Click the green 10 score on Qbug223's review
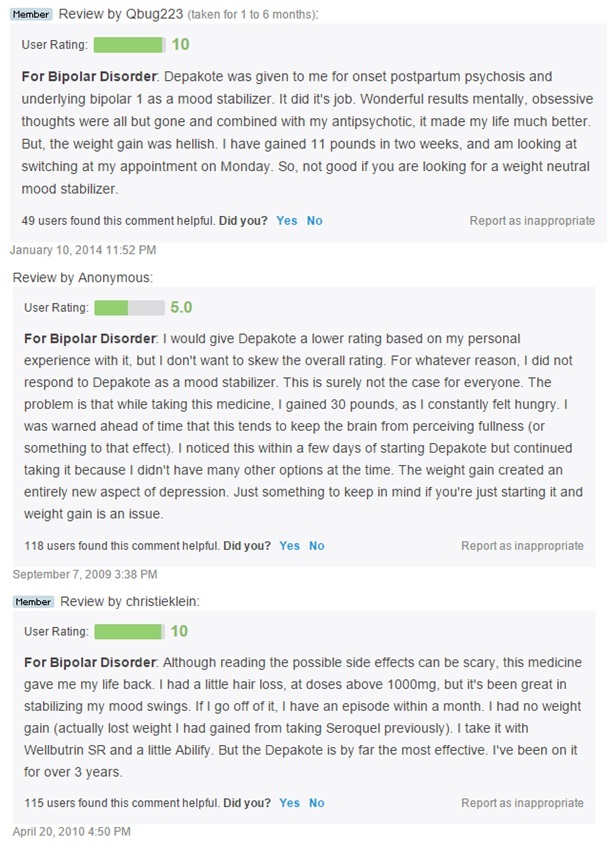 click(x=180, y=45)
